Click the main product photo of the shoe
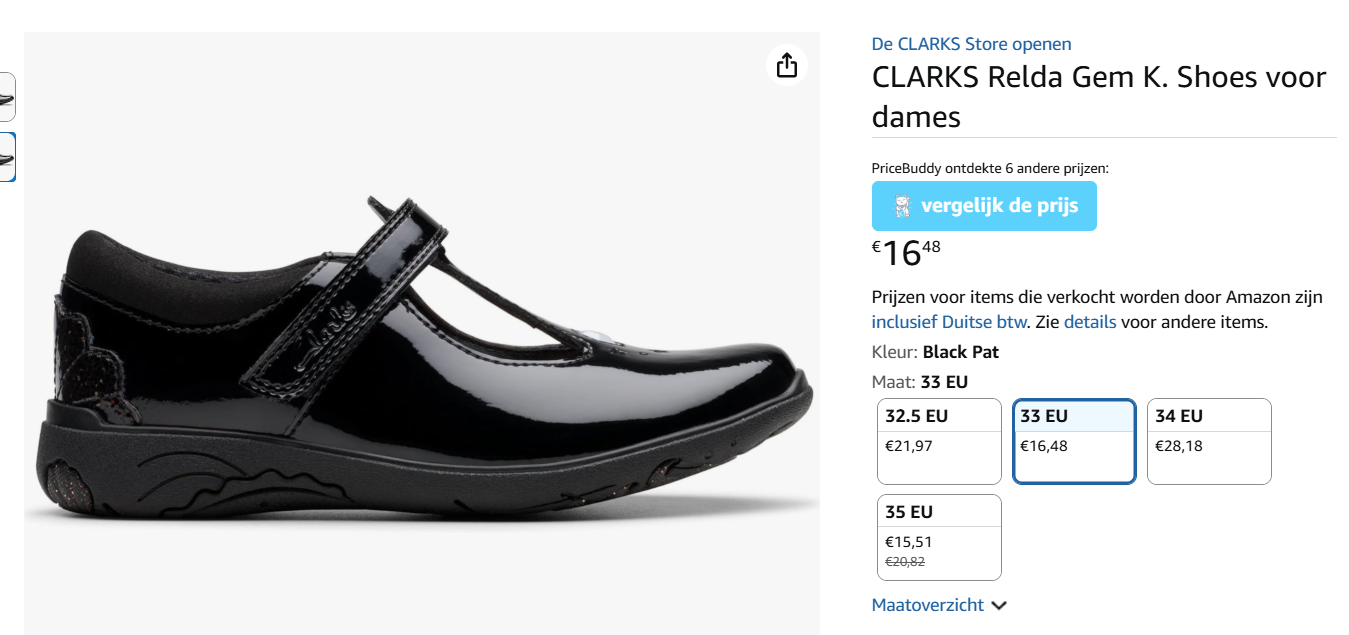1349x635 pixels. 420,330
